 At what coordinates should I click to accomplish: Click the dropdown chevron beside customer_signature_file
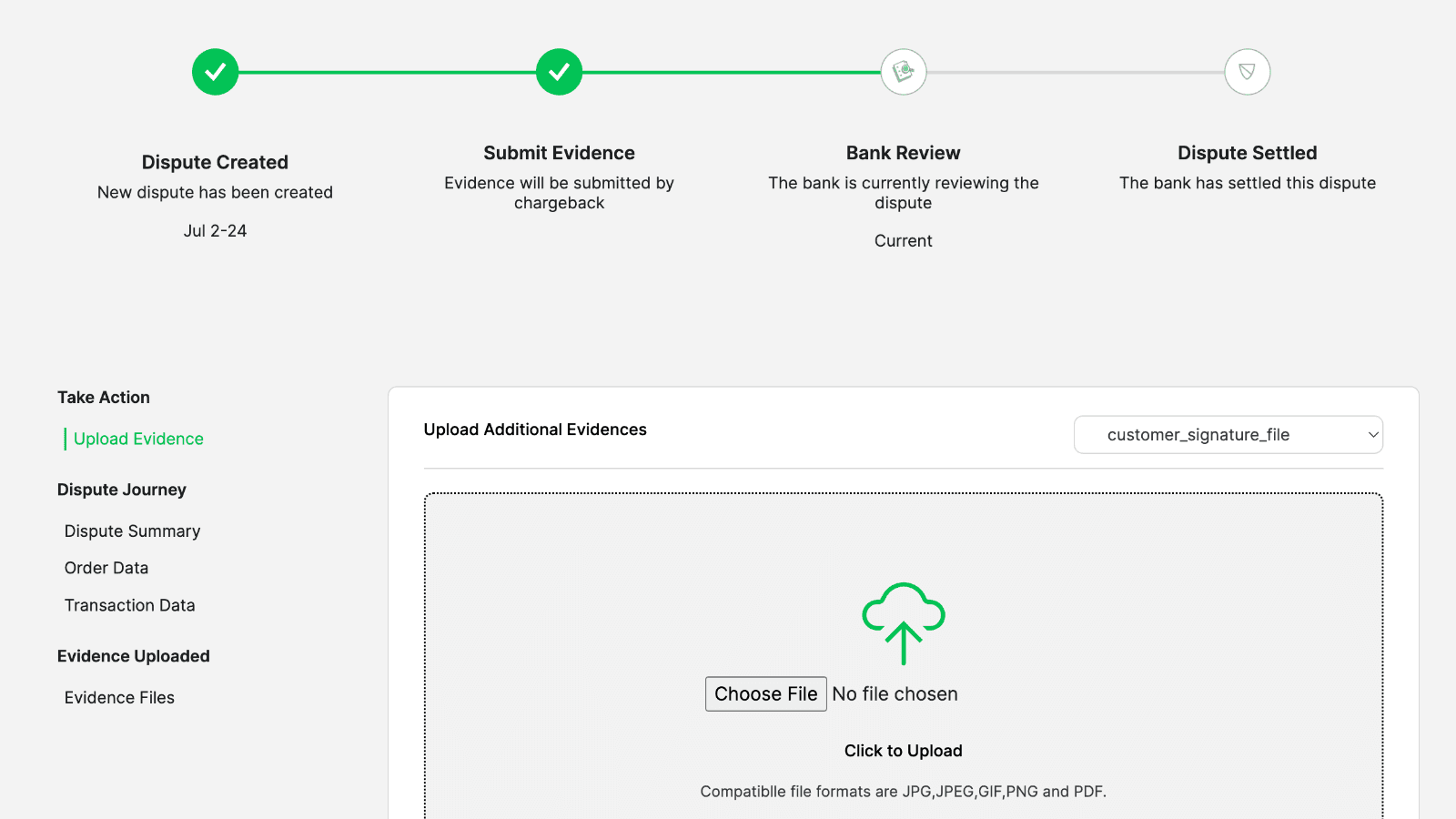click(1372, 435)
